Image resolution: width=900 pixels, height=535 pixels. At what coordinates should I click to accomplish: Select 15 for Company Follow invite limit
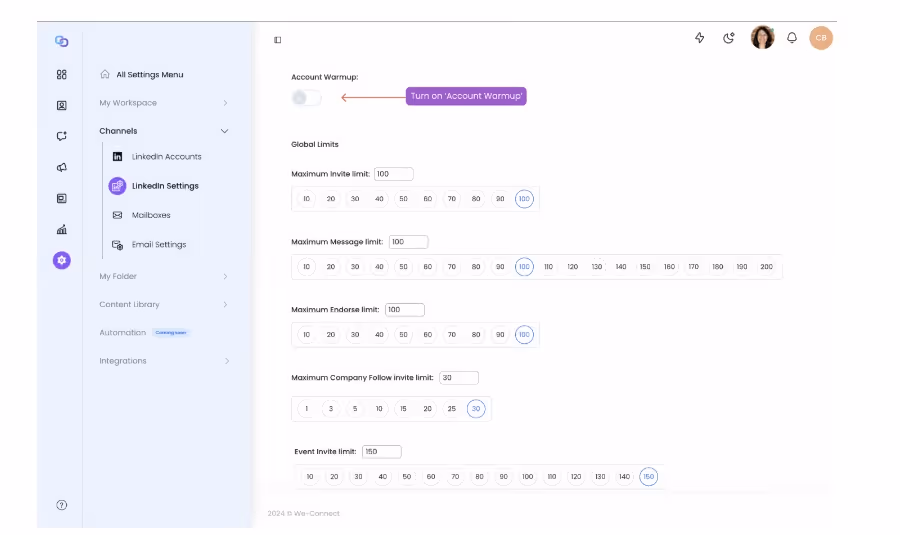(404, 409)
